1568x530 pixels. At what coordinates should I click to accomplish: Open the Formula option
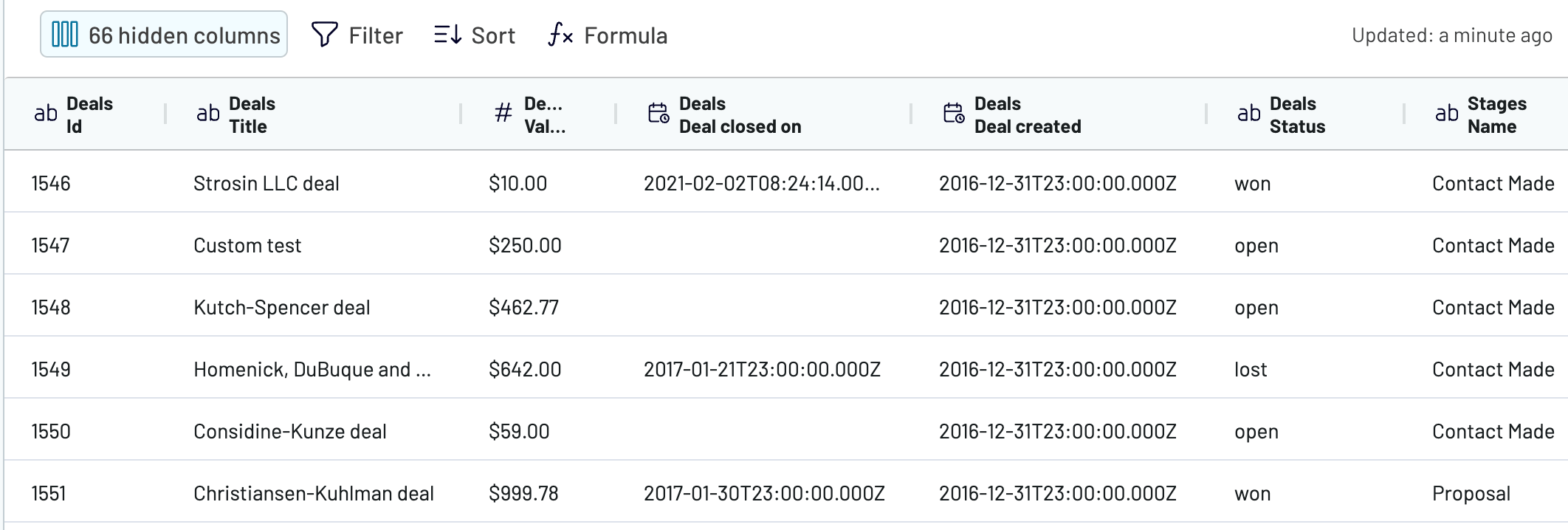point(608,35)
